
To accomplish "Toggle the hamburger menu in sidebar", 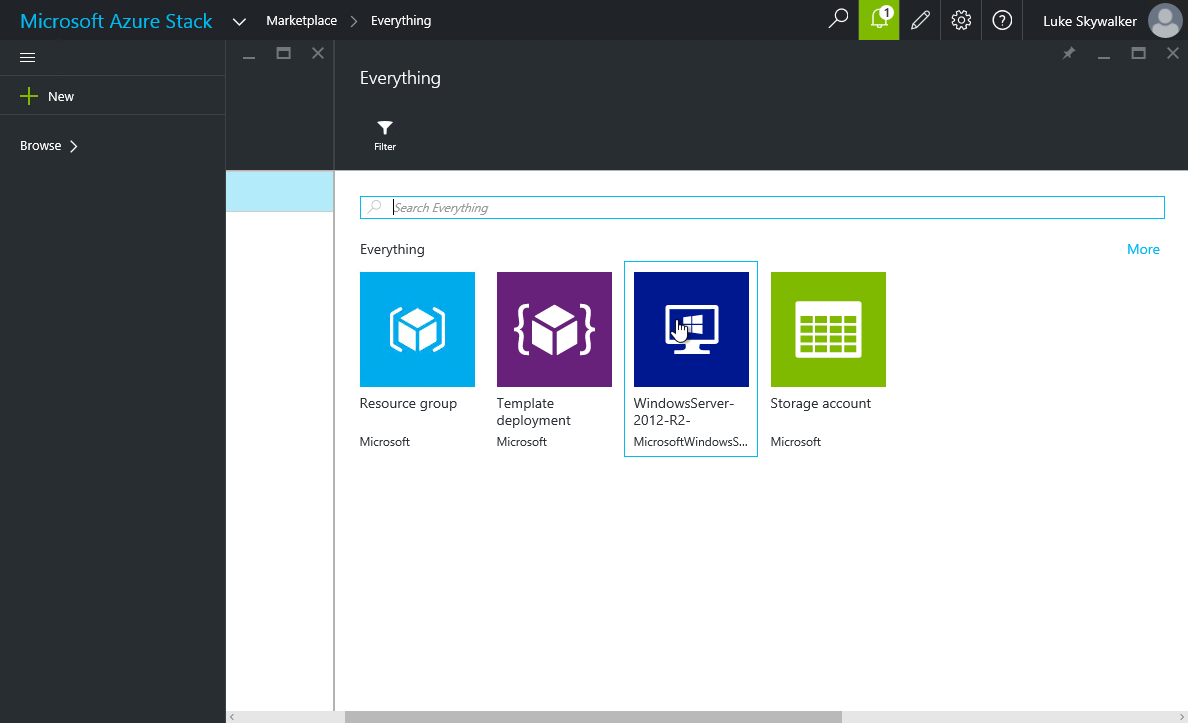I will point(27,58).
